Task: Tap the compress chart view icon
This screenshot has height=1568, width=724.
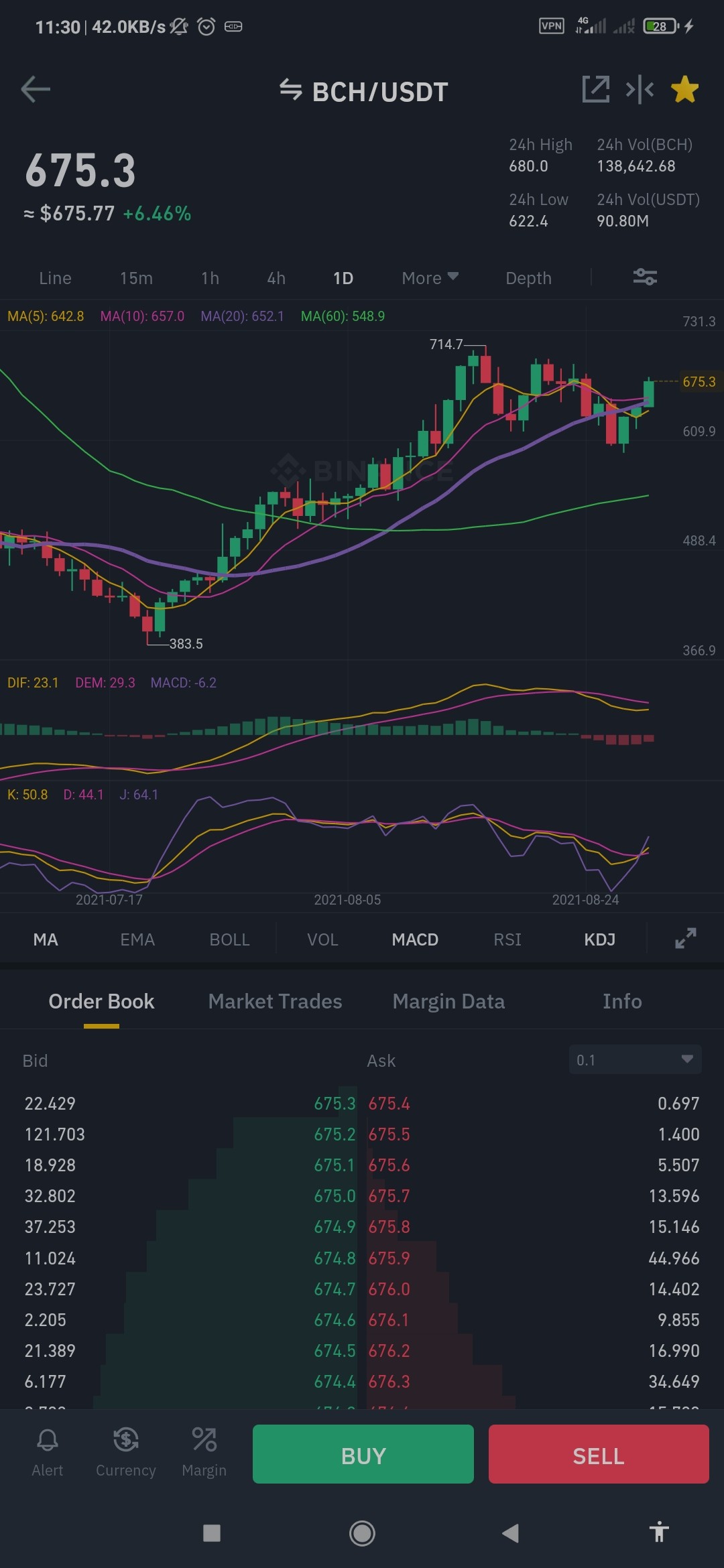Action: coord(640,89)
